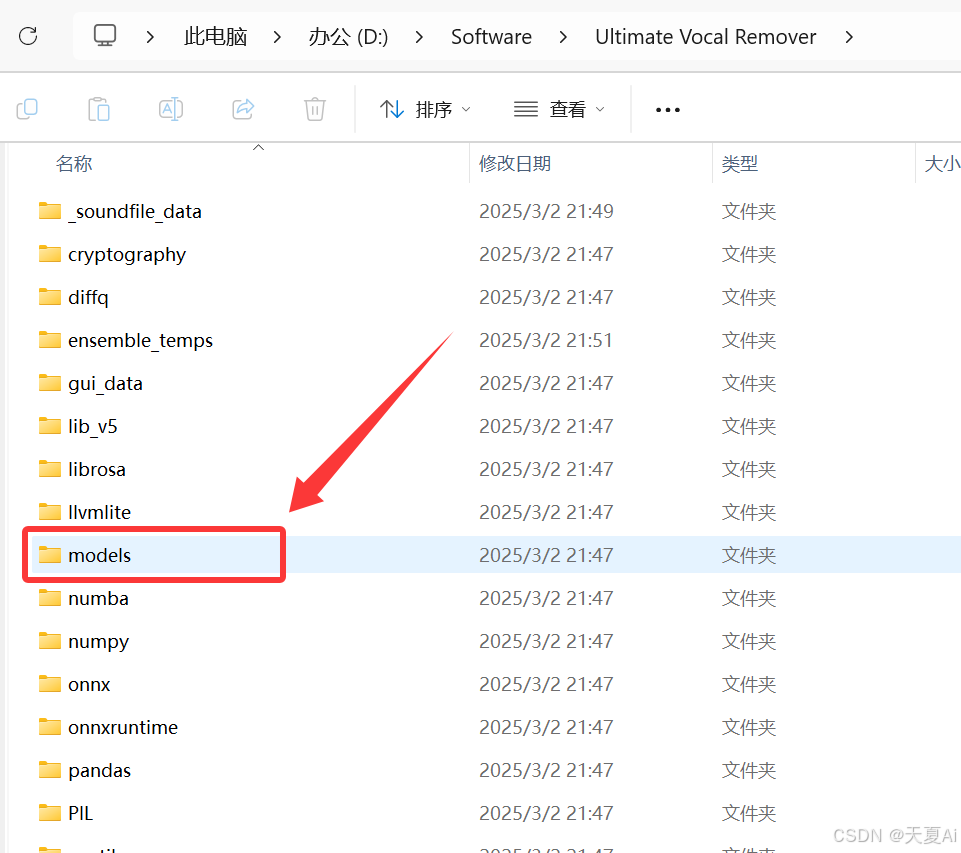Viewport: 961px width, 853px height.
Task: Sort by the 修改日期 column header
Action: 515,164
